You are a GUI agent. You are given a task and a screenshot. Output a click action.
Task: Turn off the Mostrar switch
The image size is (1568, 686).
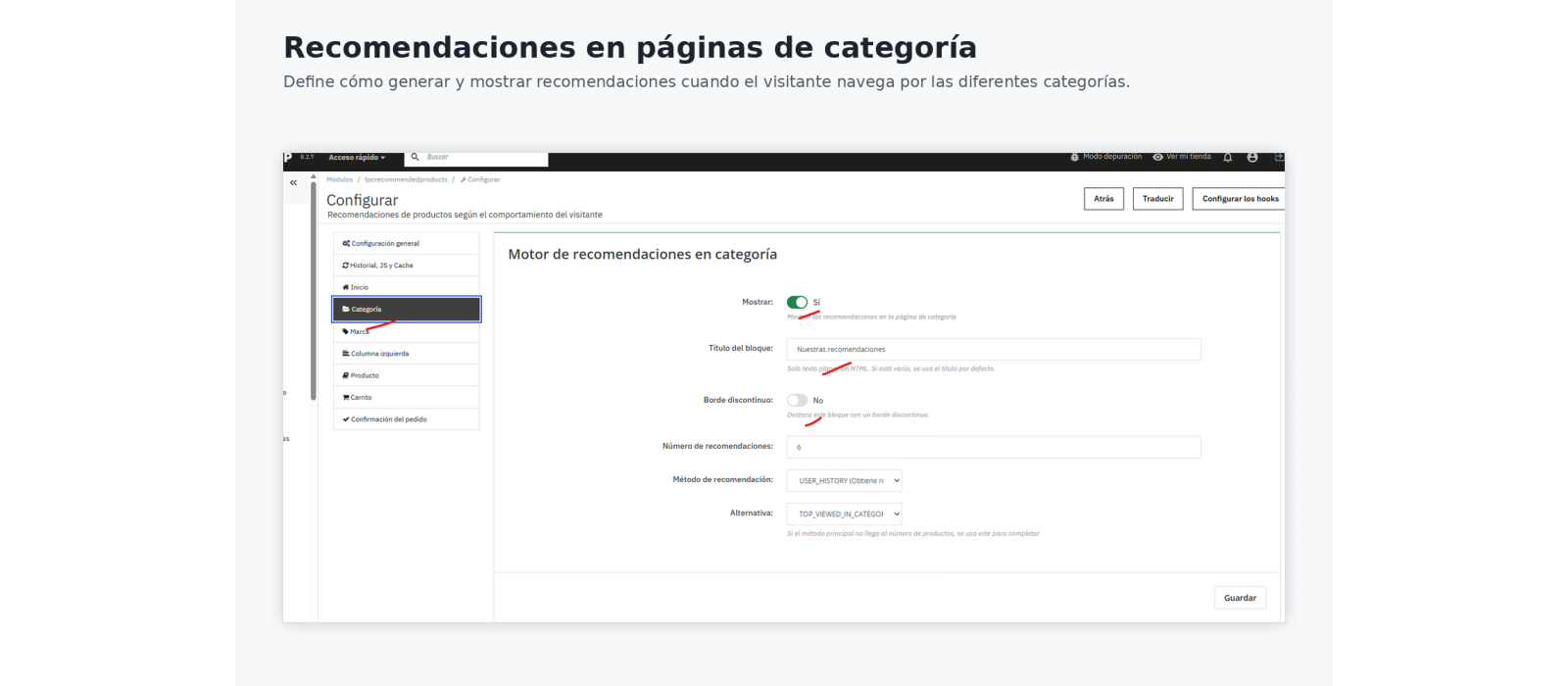point(797,302)
